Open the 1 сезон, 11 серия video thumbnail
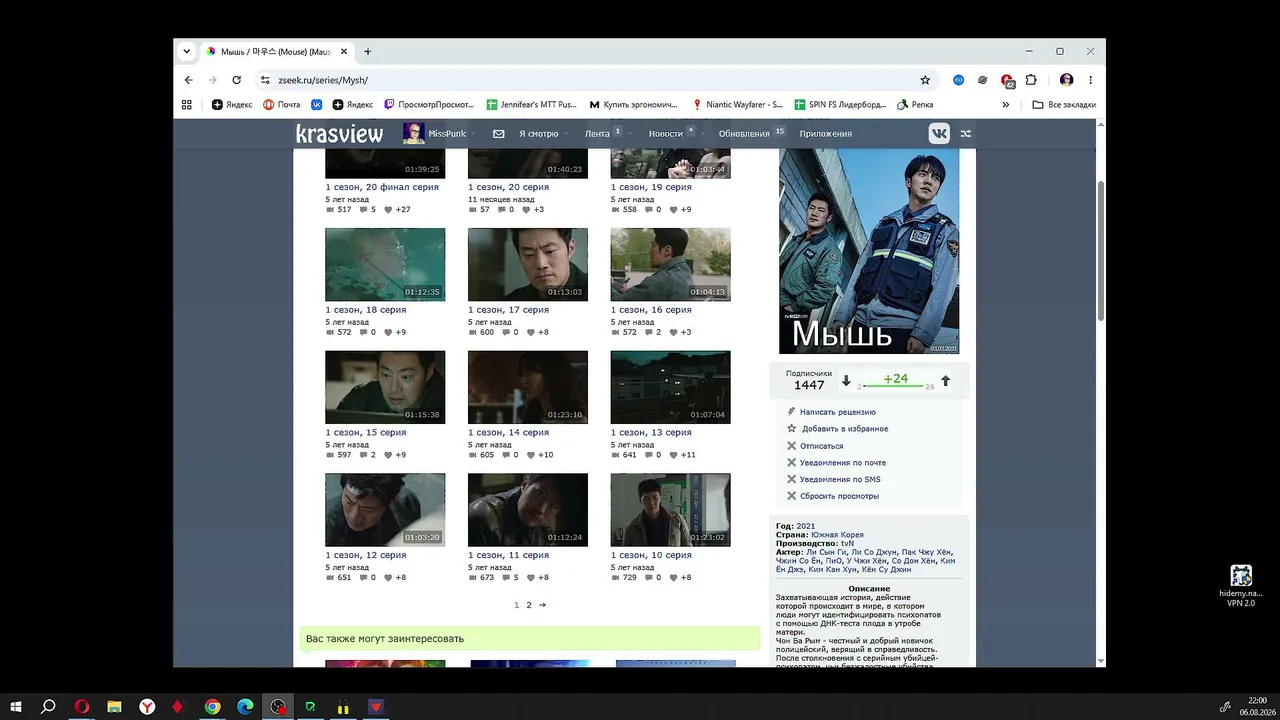1280x720 pixels. (x=528, y=510)
